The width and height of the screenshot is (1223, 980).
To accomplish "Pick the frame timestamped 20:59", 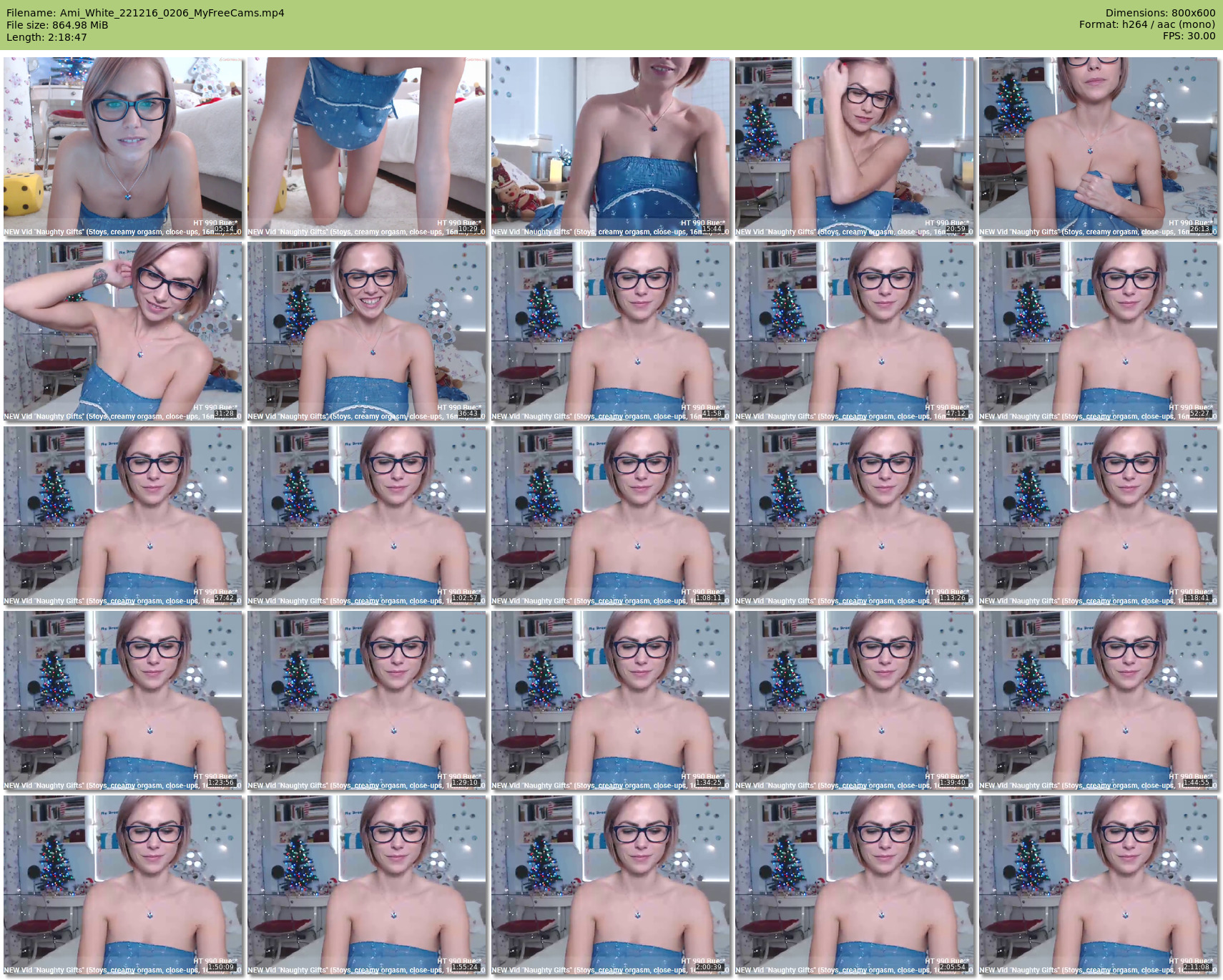I will pos(855,147).
